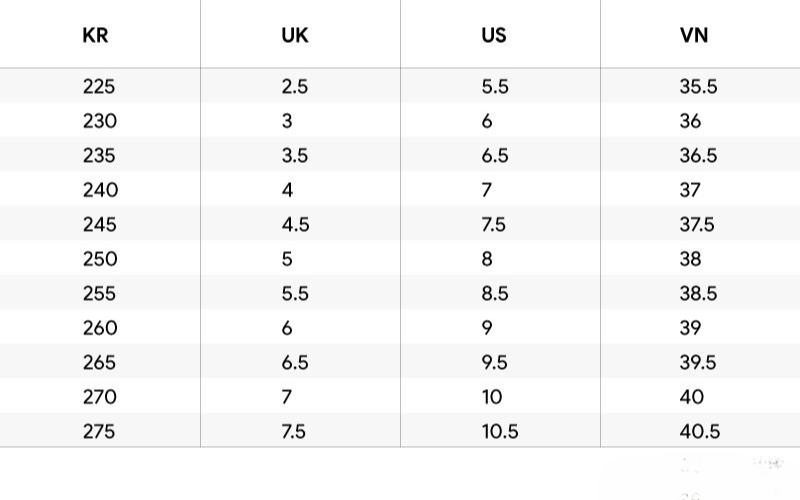
Task: Click the KR column header
Action: [x=95, y=35]
